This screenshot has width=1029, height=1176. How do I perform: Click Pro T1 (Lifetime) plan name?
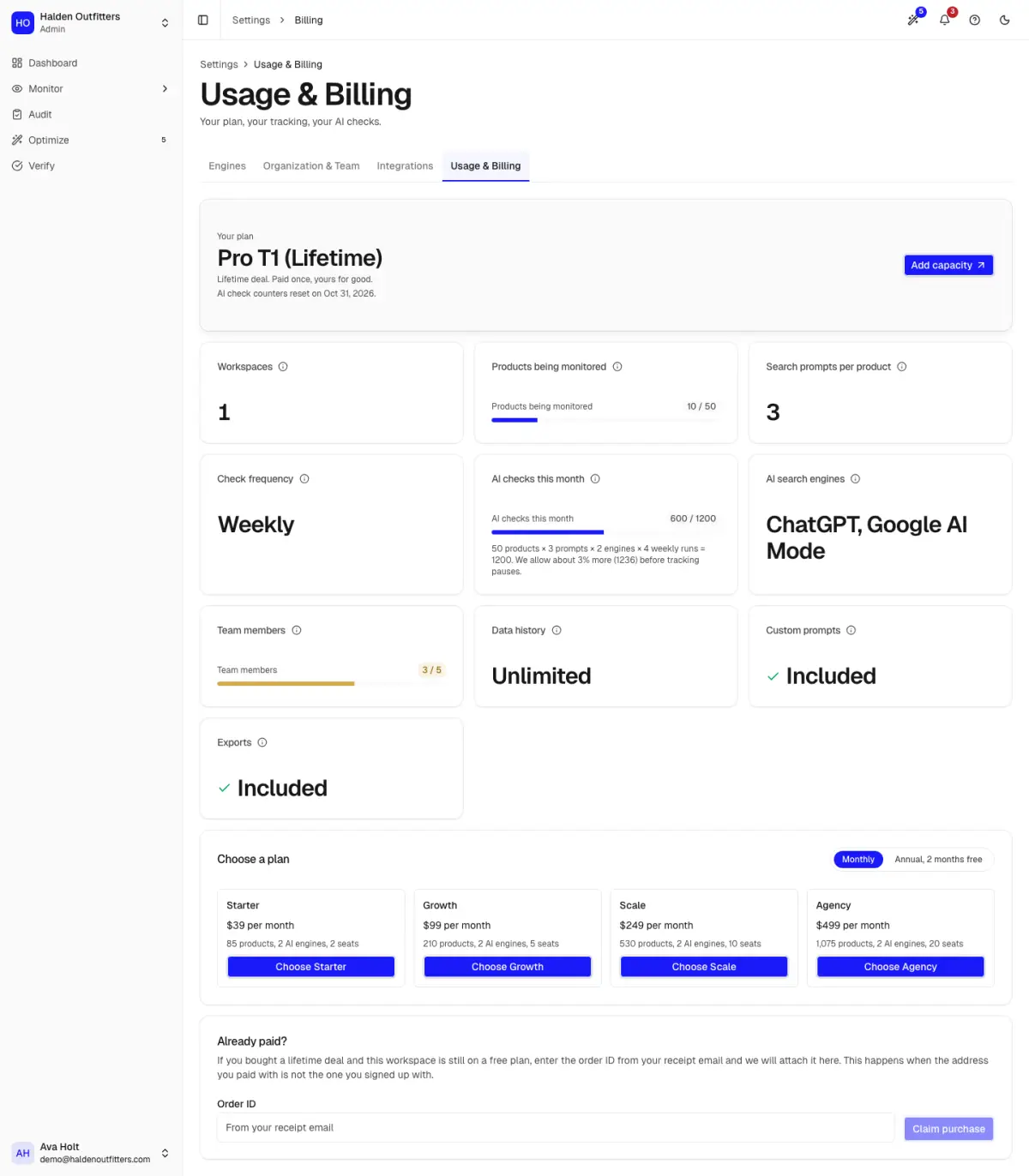(300, 258)
